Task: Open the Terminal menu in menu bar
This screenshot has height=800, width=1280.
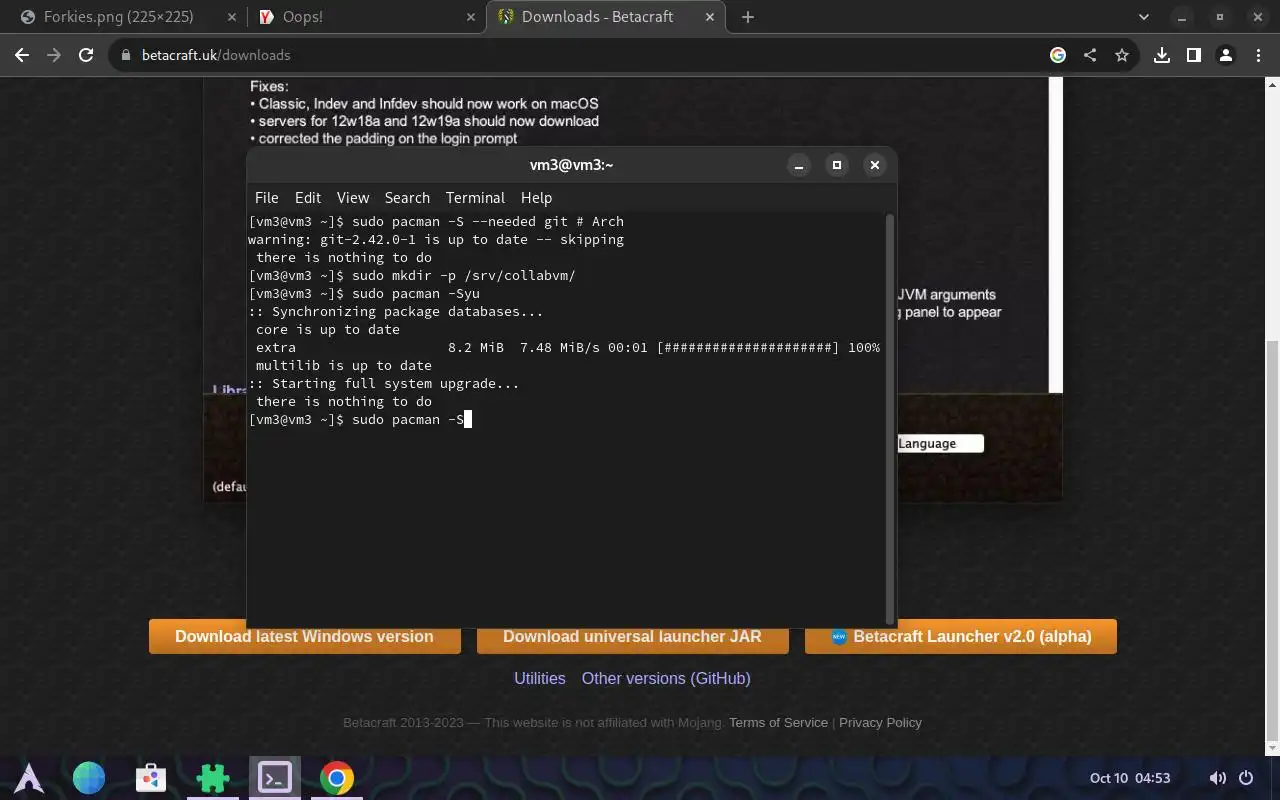Action: (x=475, y=198)
